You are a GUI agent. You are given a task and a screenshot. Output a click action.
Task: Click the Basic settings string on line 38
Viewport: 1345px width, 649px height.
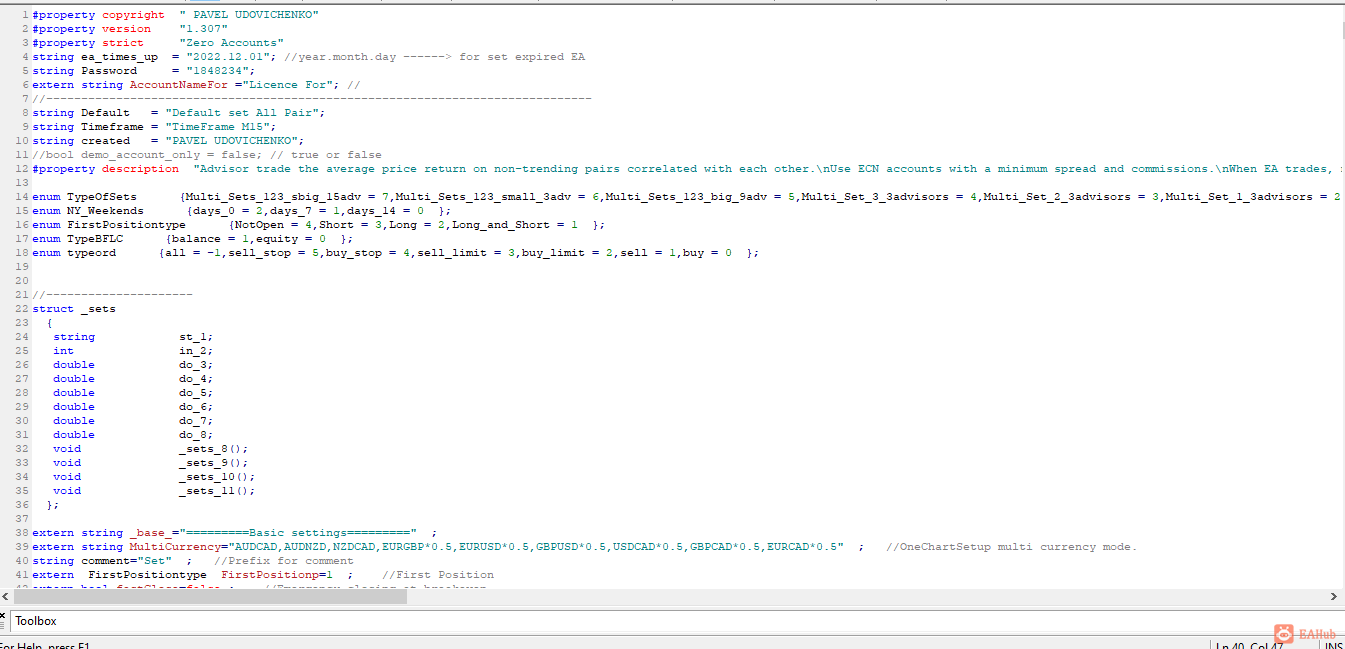[298, 533]
